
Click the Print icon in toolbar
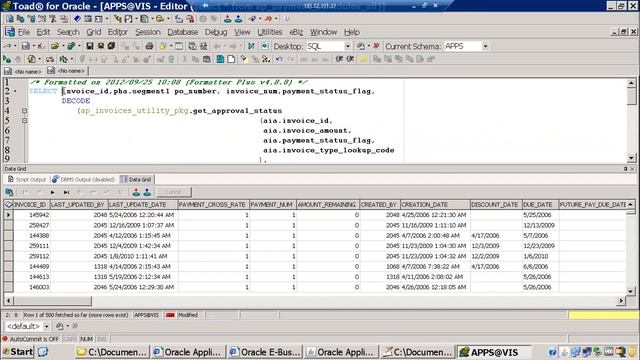click(149, 46)
